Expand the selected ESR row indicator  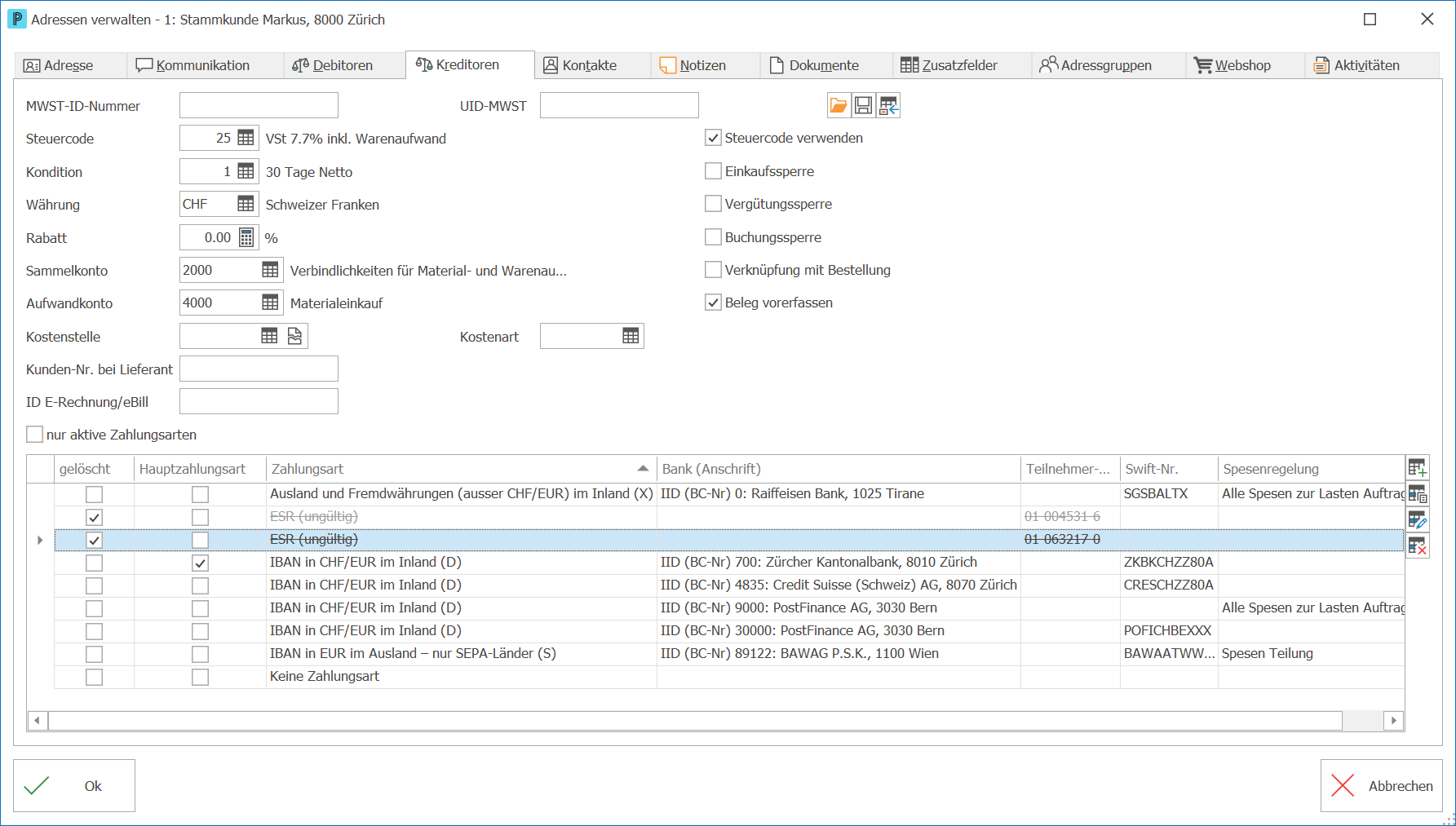[40, 540]
